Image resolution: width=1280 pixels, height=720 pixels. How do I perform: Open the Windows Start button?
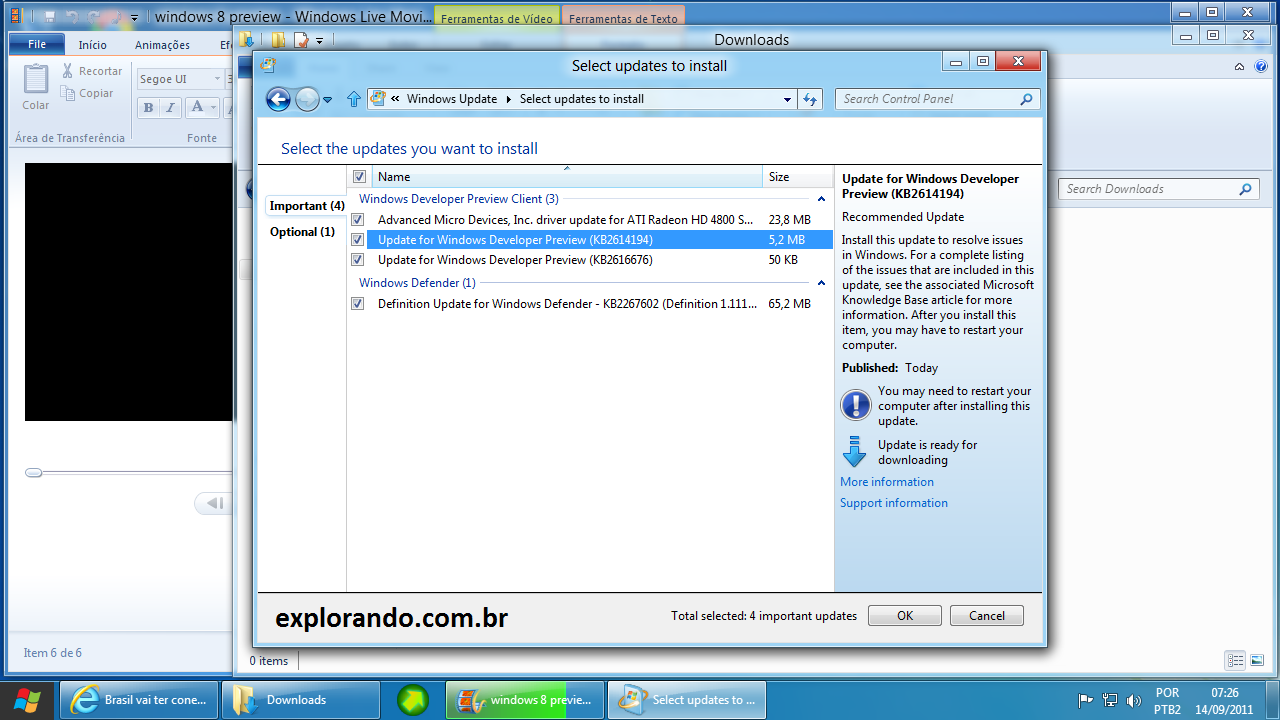[27, 700]
